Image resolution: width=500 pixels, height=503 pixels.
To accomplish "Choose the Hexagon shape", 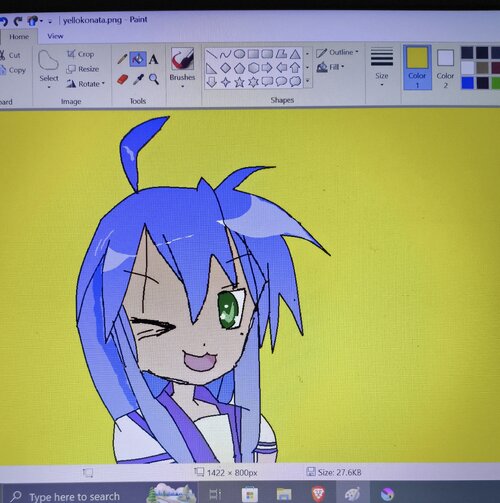I will tap(254, 68).
